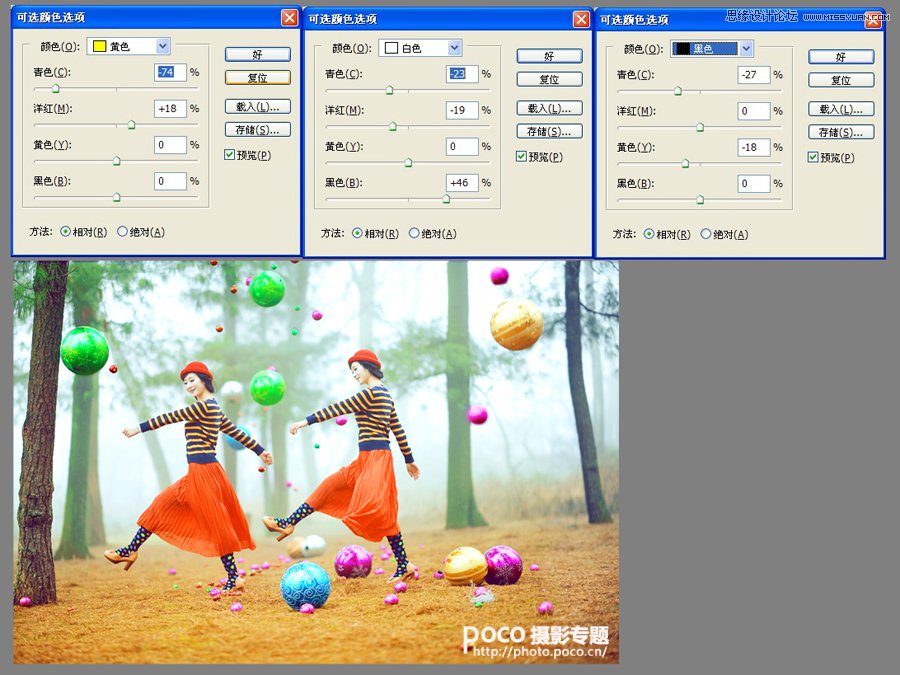The width and height of the screenshot is (900, 675).
Task: Disable 预览 in the White dialog
Action: click(x=521, y=156)
